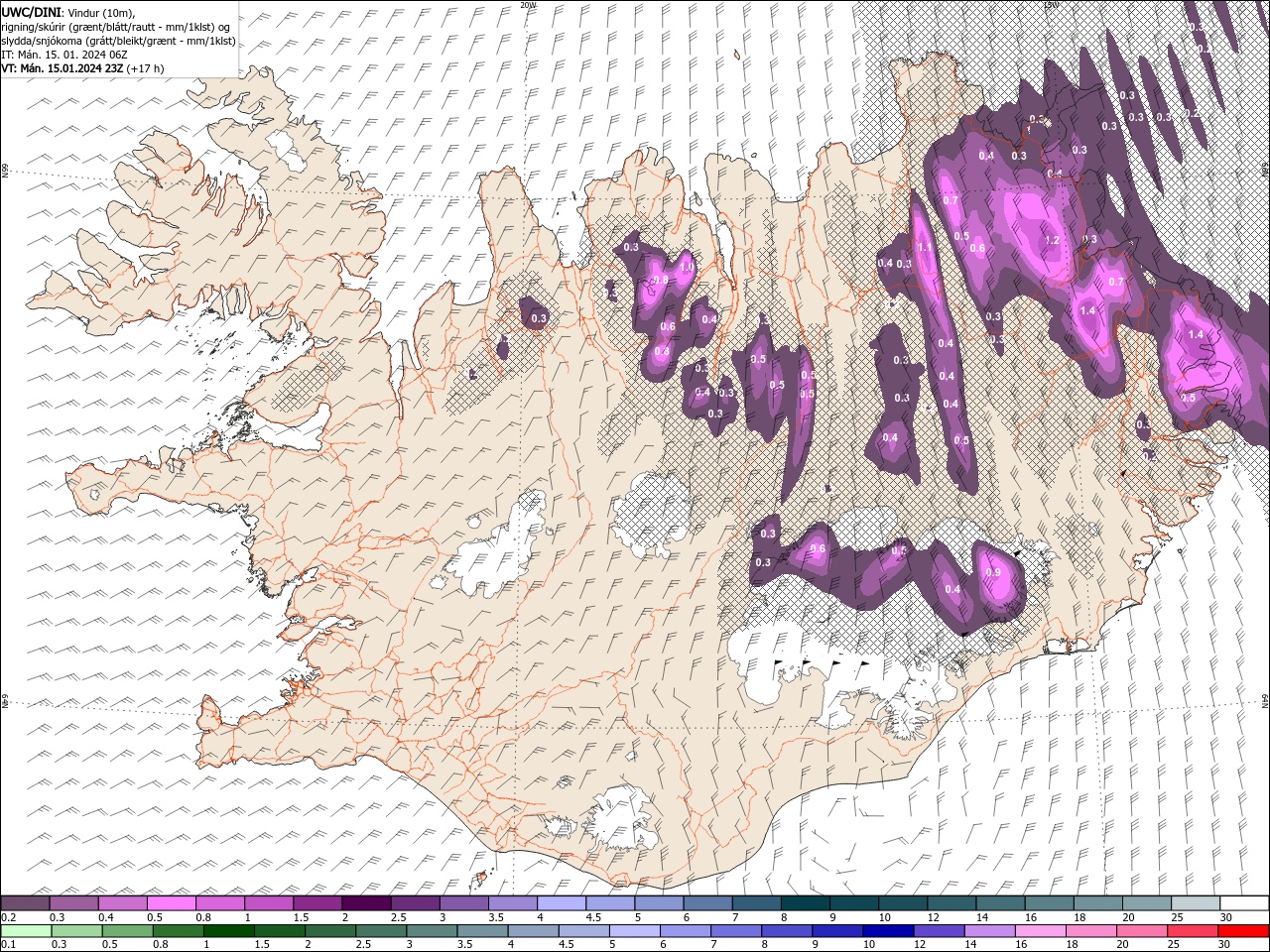Pick the grey-teal 20 snow legend swatch
Screen dimensions: 1270x952
(1146, 903)
